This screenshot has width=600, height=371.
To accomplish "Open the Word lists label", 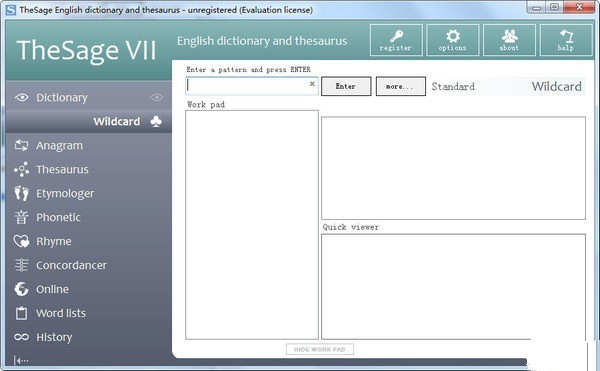I will 61,313.
